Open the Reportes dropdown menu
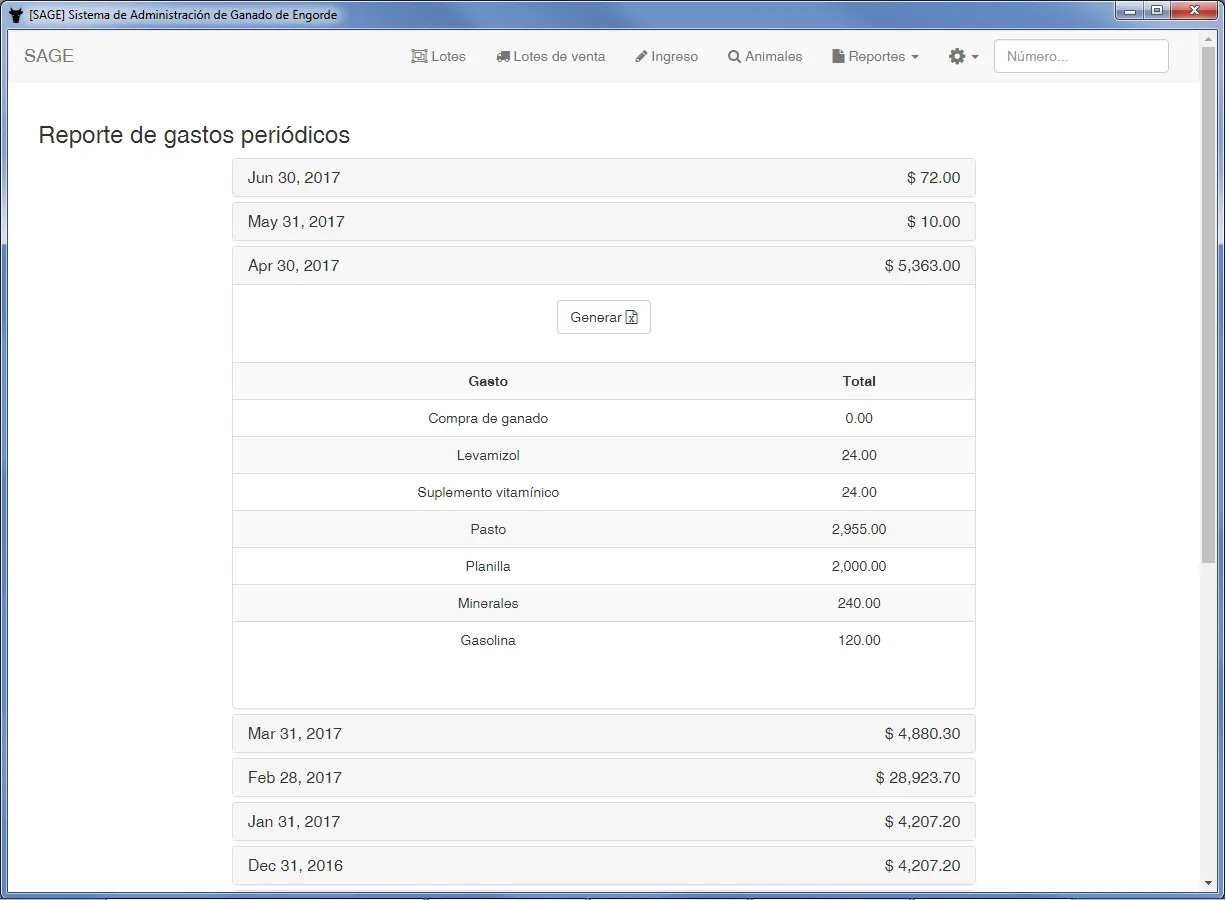Screen dimensions: 1226x900 pyautogui.click(x=875, y=56)
